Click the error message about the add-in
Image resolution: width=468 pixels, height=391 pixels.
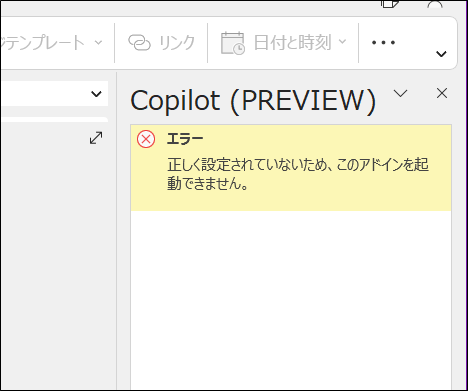pyautogui.click(x=298, y=174)
